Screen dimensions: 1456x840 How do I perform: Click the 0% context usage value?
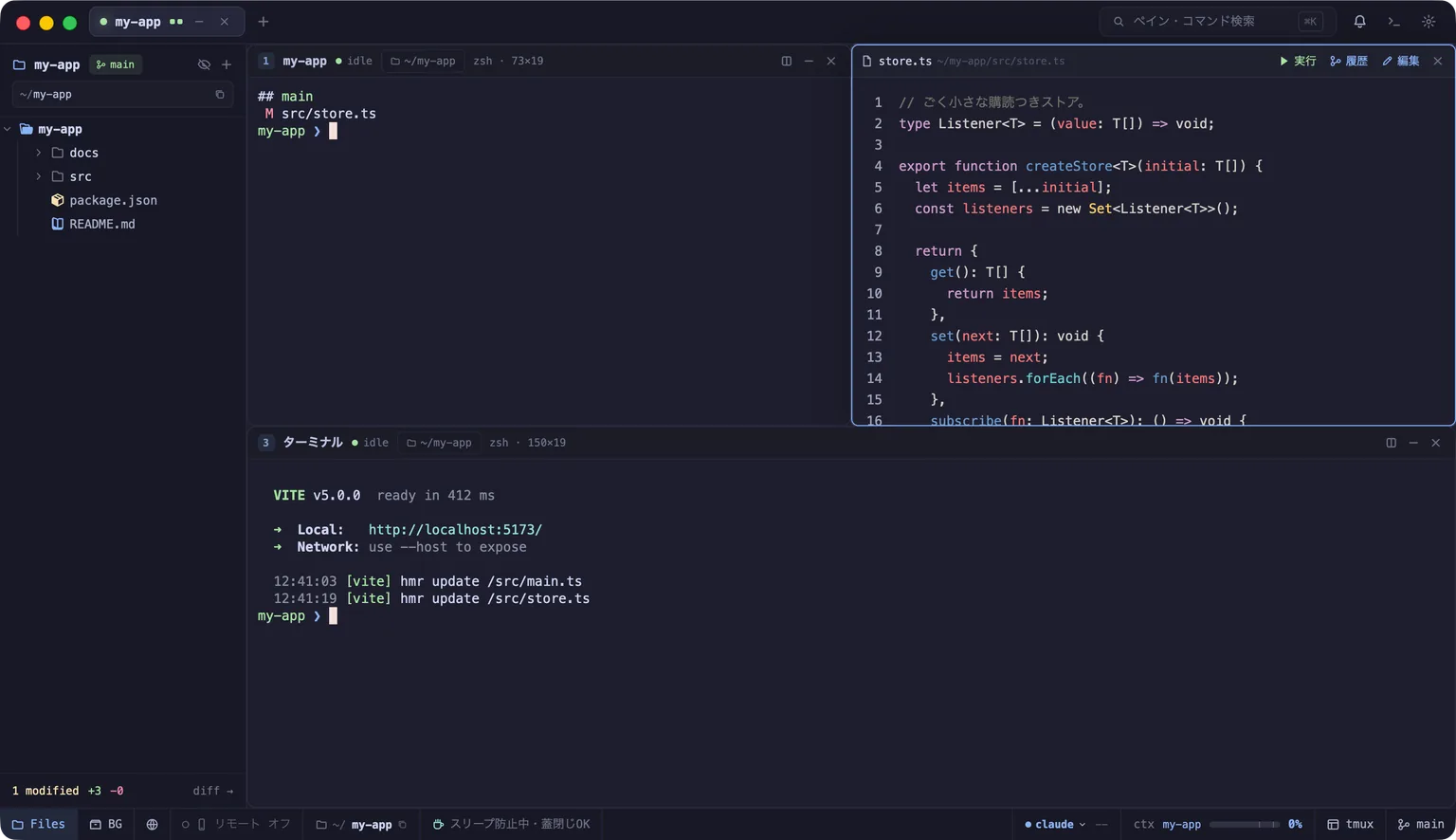1295,824
